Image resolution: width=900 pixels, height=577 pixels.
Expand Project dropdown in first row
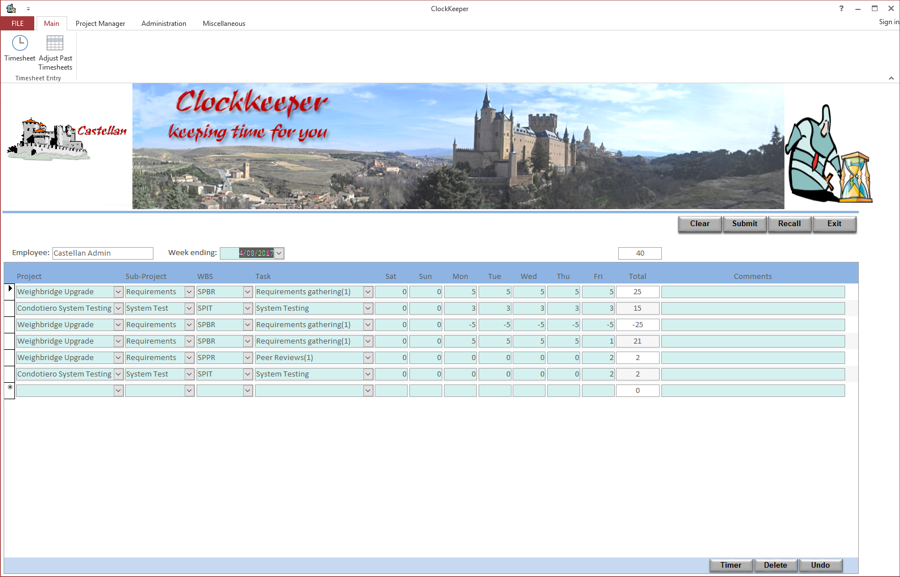[118, 292]
